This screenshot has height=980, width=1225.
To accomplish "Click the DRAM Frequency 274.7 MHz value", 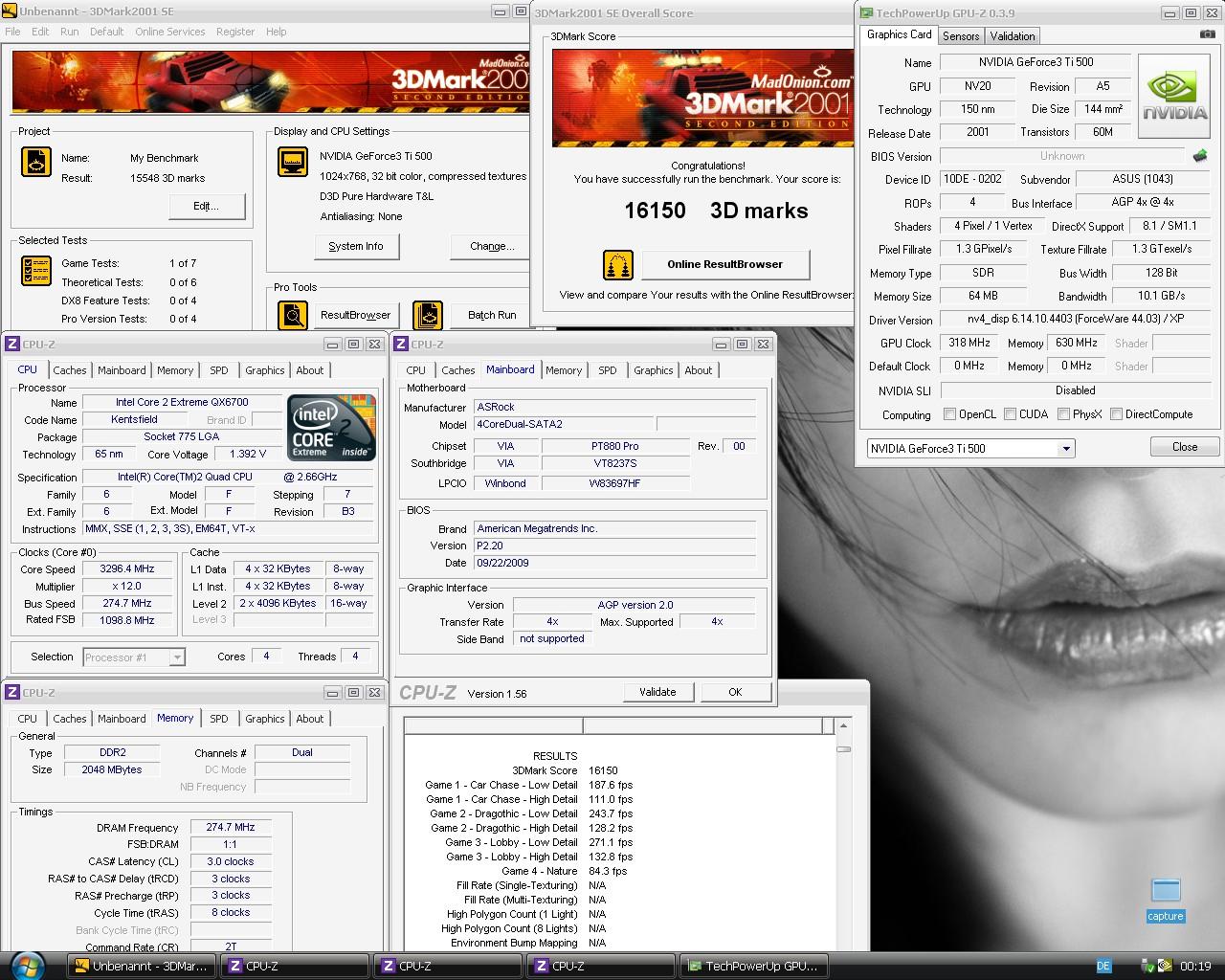I will click(231, 827).
